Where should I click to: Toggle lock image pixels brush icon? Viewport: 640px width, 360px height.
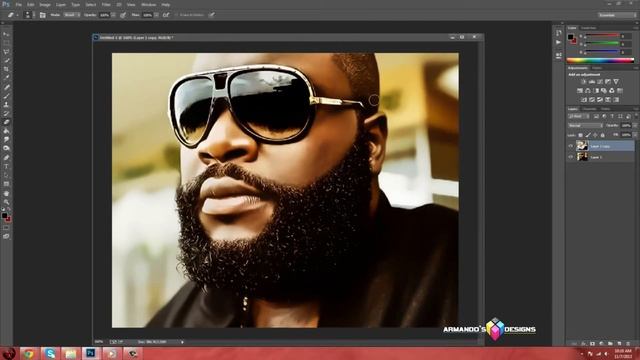(588, 135)
